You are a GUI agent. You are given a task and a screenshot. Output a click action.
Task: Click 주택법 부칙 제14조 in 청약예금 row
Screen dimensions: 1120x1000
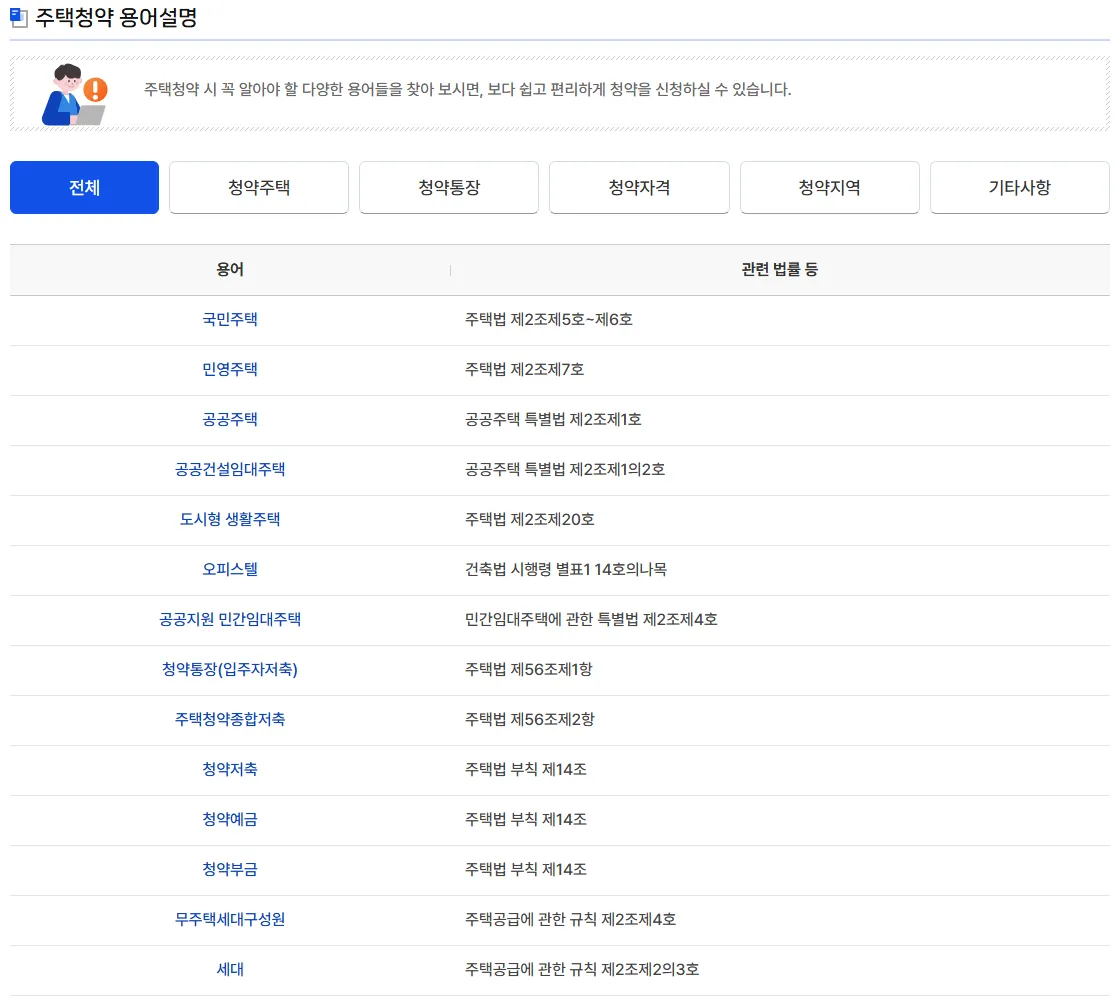coord(526,819)
